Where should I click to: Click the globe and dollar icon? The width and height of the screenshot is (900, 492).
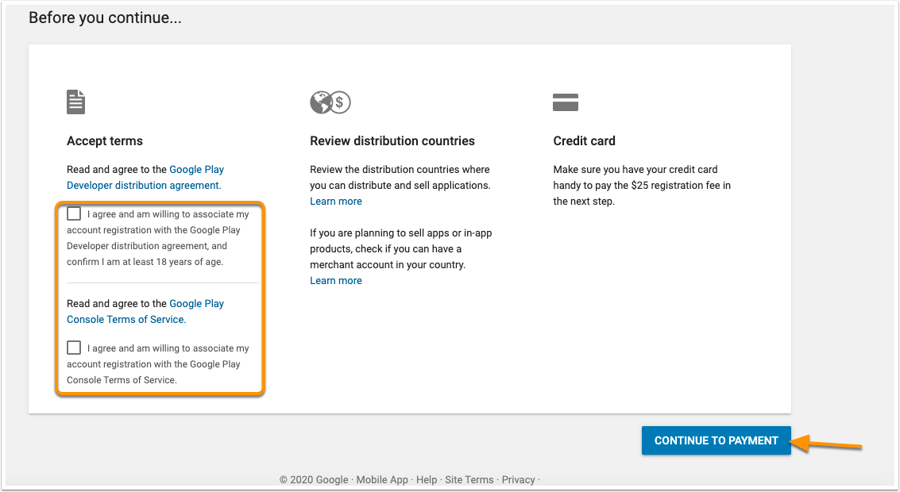click(x=330, y=102)
